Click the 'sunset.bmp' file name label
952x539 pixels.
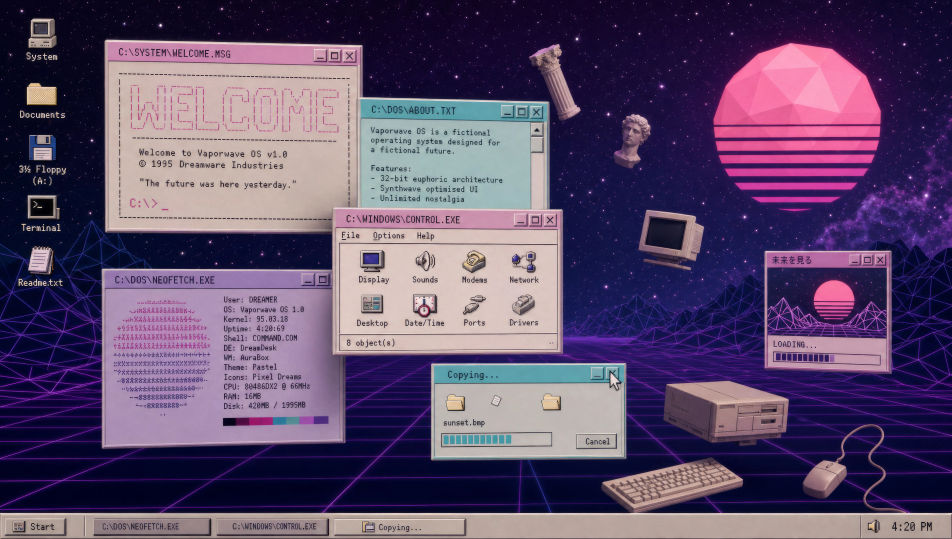click(464, 422)
